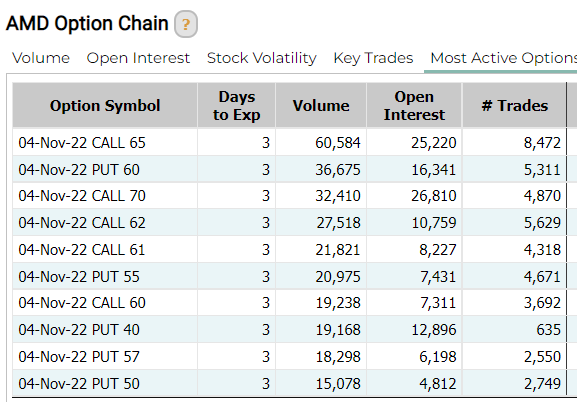Click days to exp in PUT 40 row
The width and height of the screenshot is (577, 402).
(266, 330)
